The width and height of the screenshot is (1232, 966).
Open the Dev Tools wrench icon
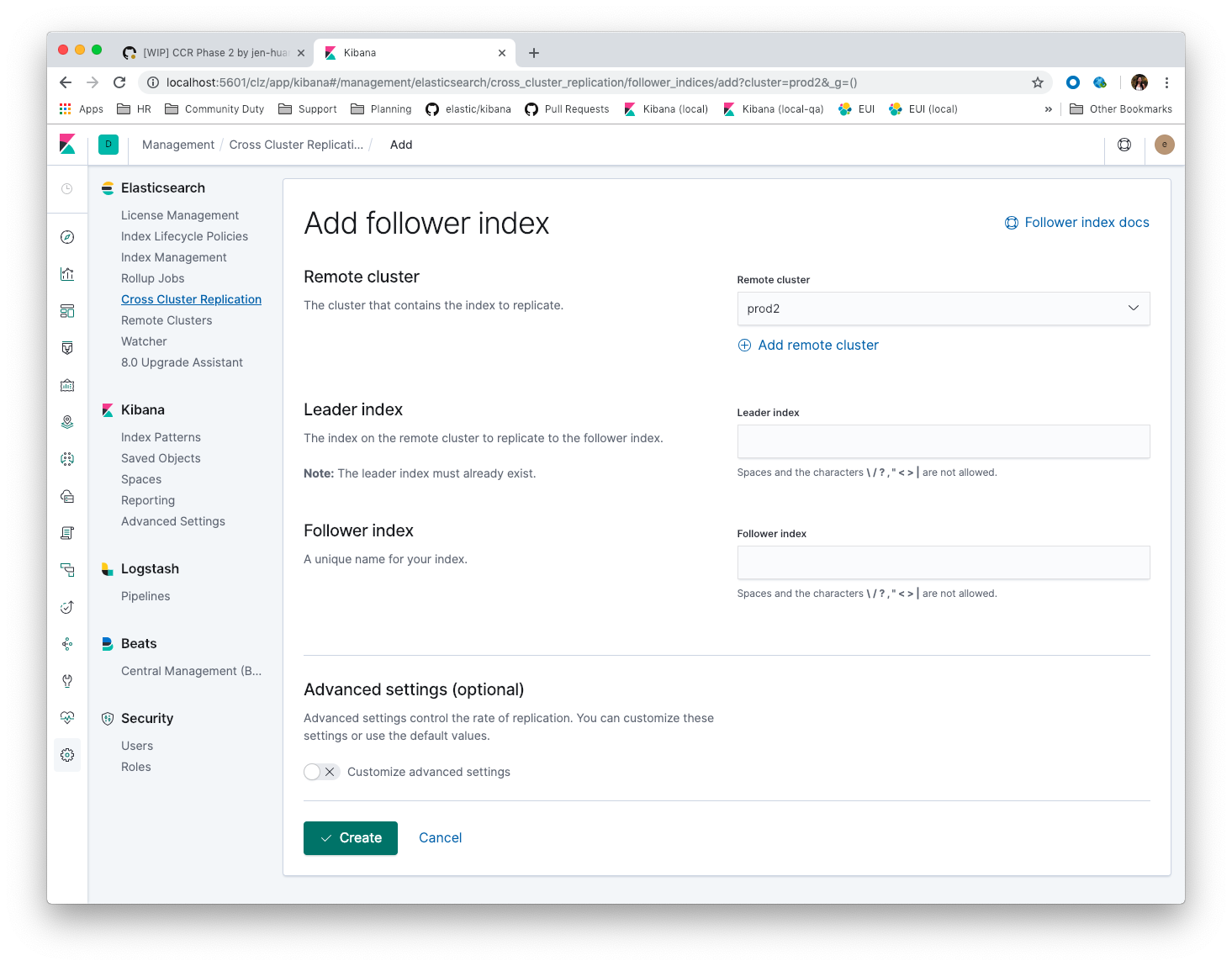pos(67,681)
